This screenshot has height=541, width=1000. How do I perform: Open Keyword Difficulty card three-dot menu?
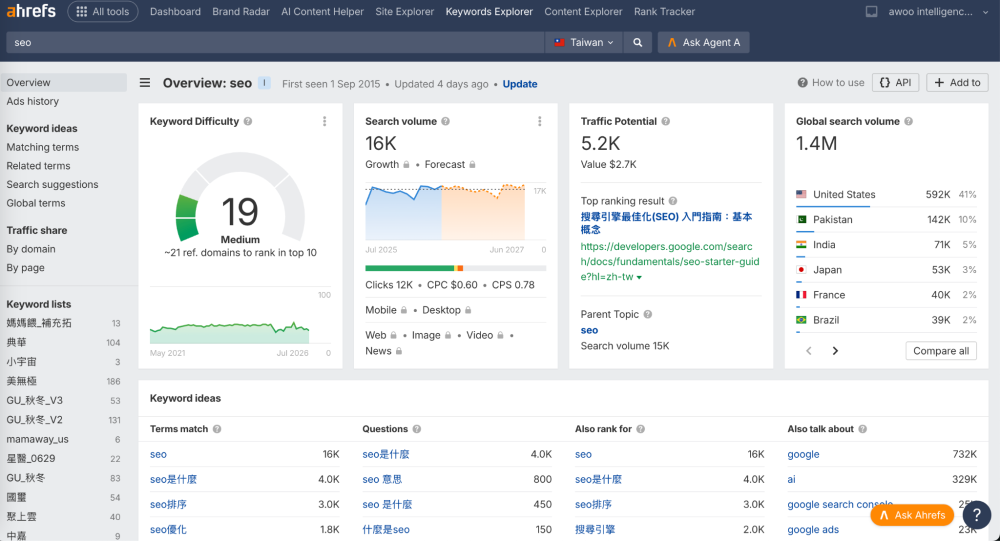325,121
